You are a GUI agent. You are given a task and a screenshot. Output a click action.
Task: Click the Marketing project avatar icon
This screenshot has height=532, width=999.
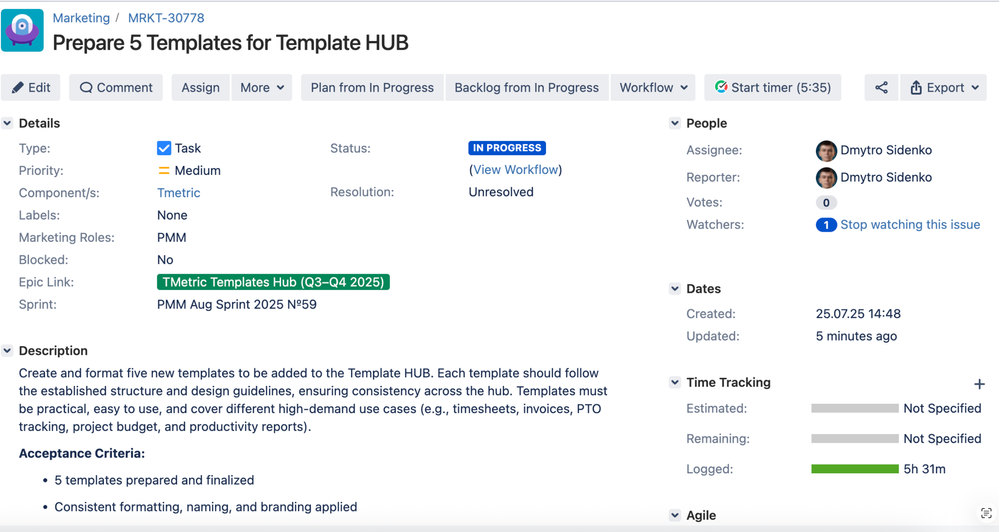22,30
